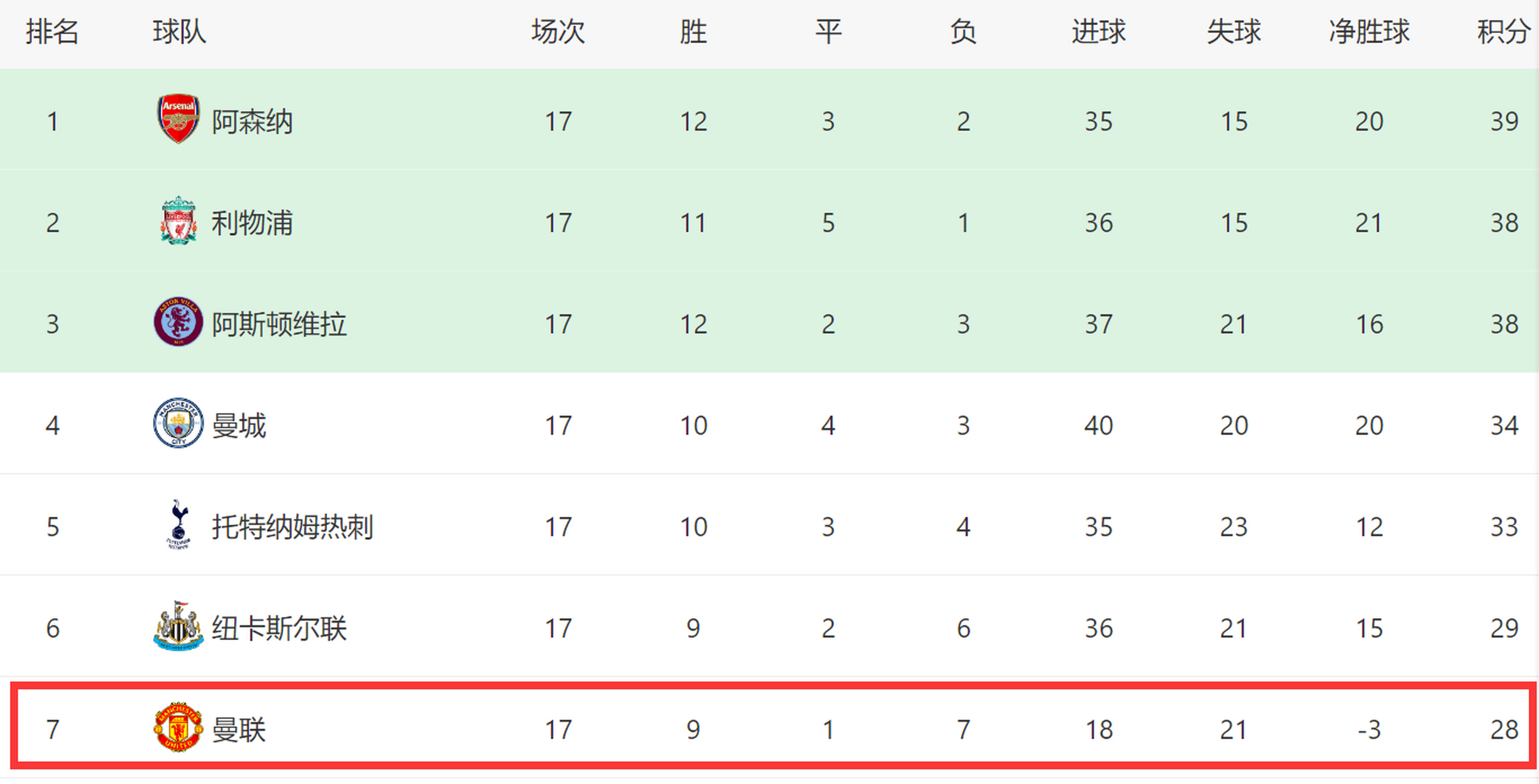The width and height of the screenshot is (1539, 784).
Task: Open the 托特纳姆热刺 team page
Action: click(x=292, y=527)
